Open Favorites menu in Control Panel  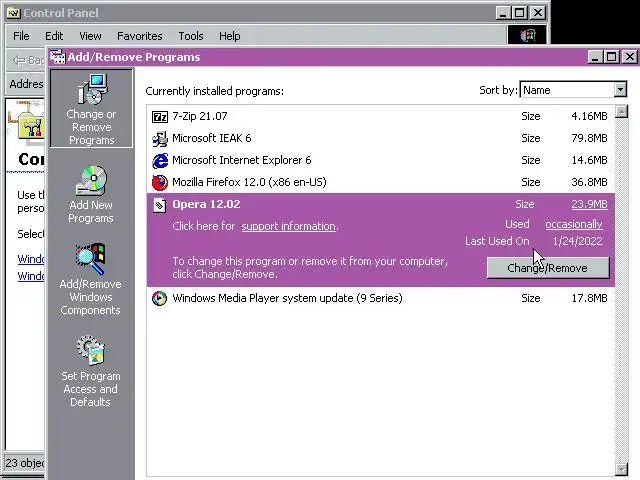140,36
